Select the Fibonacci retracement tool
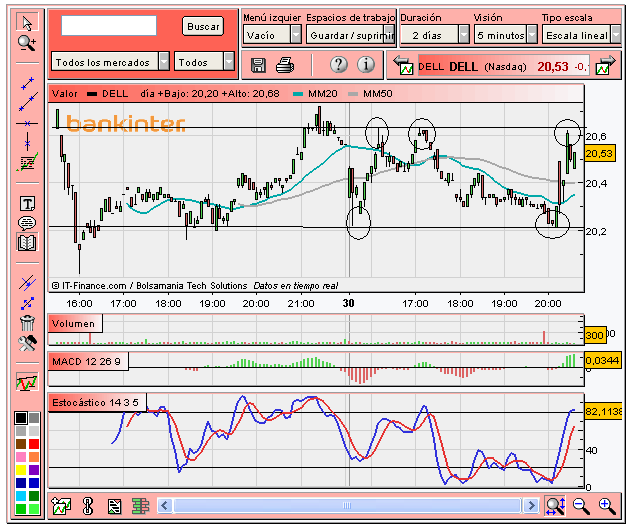Viewport: 630px width, 527px height. click(x=27, y=162)
